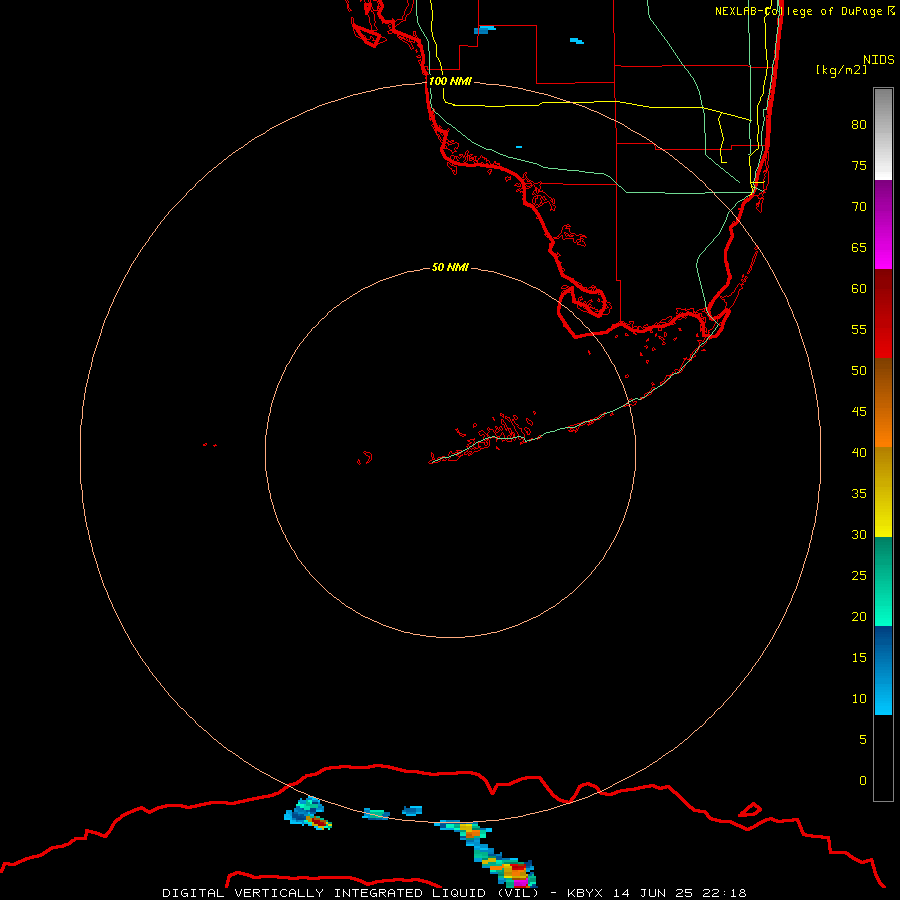Screen dimensions: 900x900
Task: Click the 80 value on the scale
Action: tap(859, 125)
